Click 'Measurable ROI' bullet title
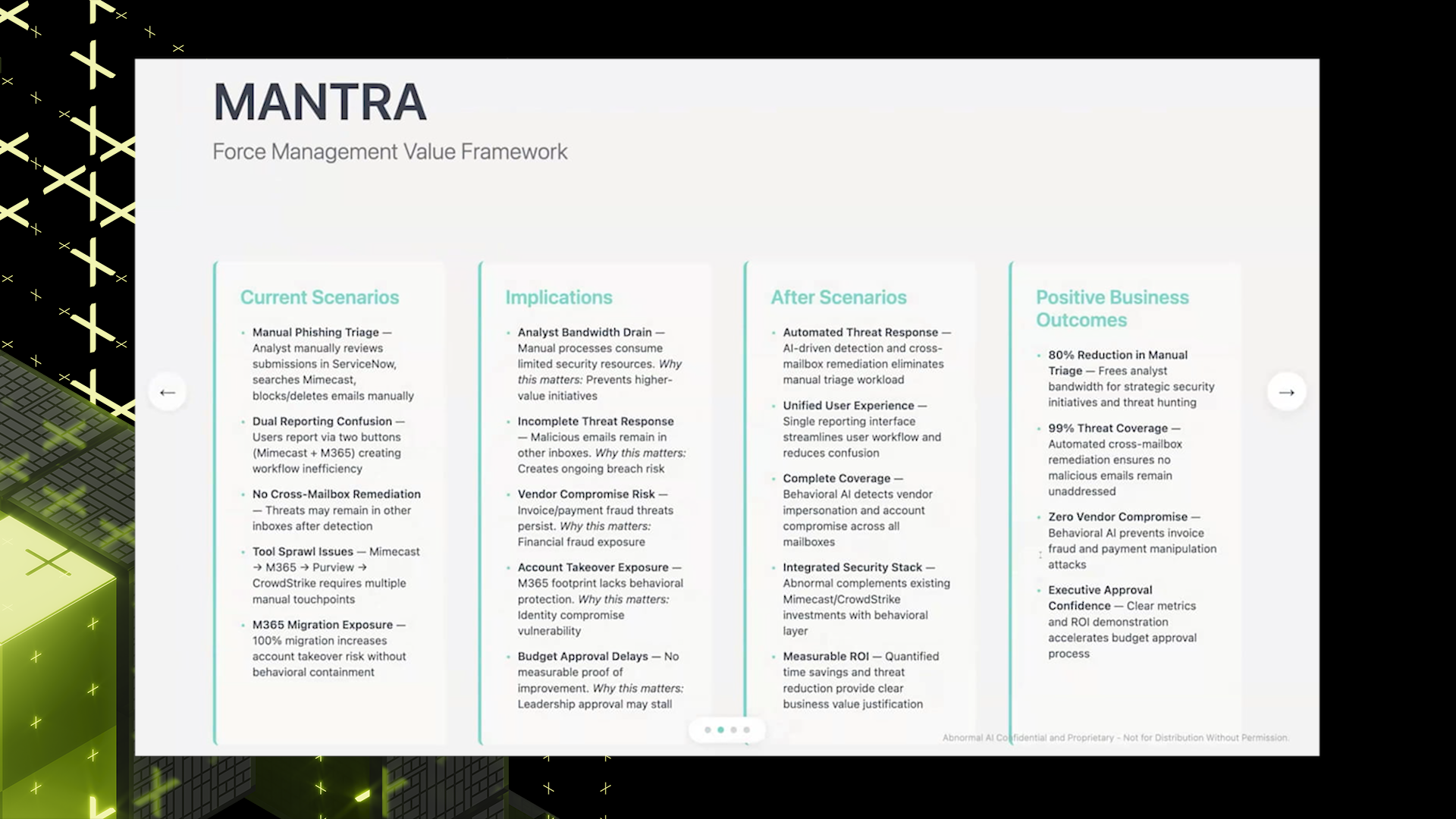This screenshot has width=1456, height=819. point(826,656)
